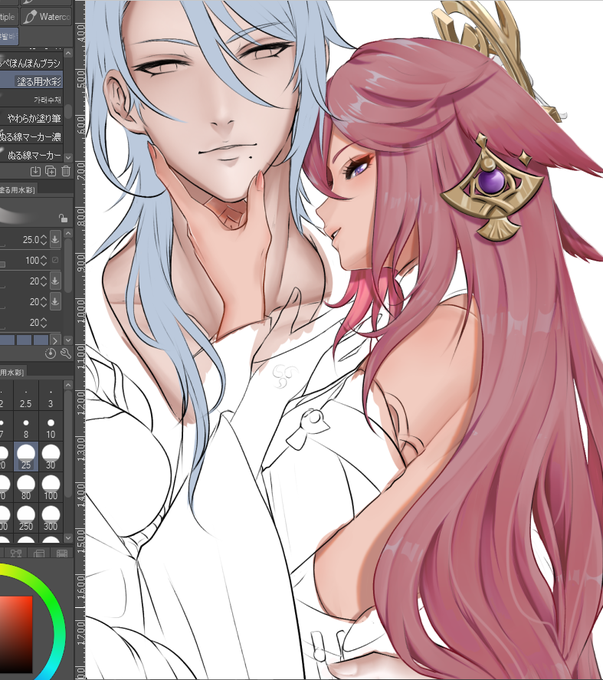Click the import sub tool icon
This screenshot has width=603, height=680.
click(x=35, y=171)
